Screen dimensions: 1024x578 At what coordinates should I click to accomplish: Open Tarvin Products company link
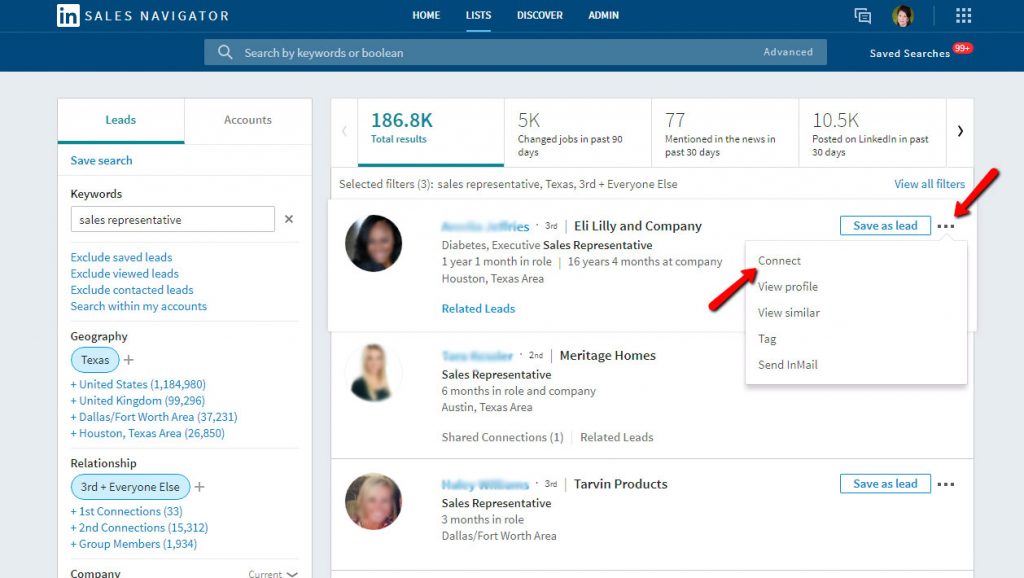tap(620, 484)
